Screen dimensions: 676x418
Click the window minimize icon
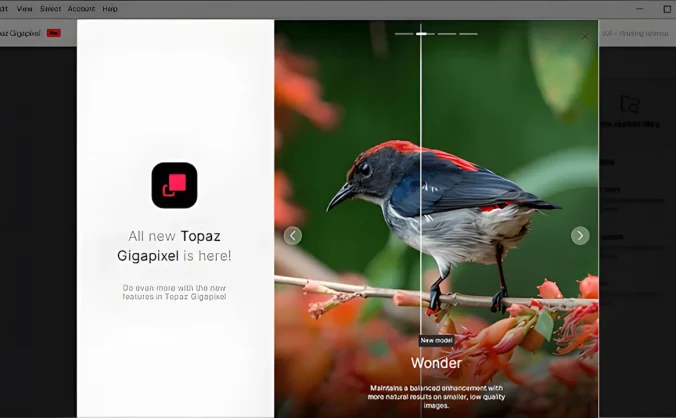(639, 9)
